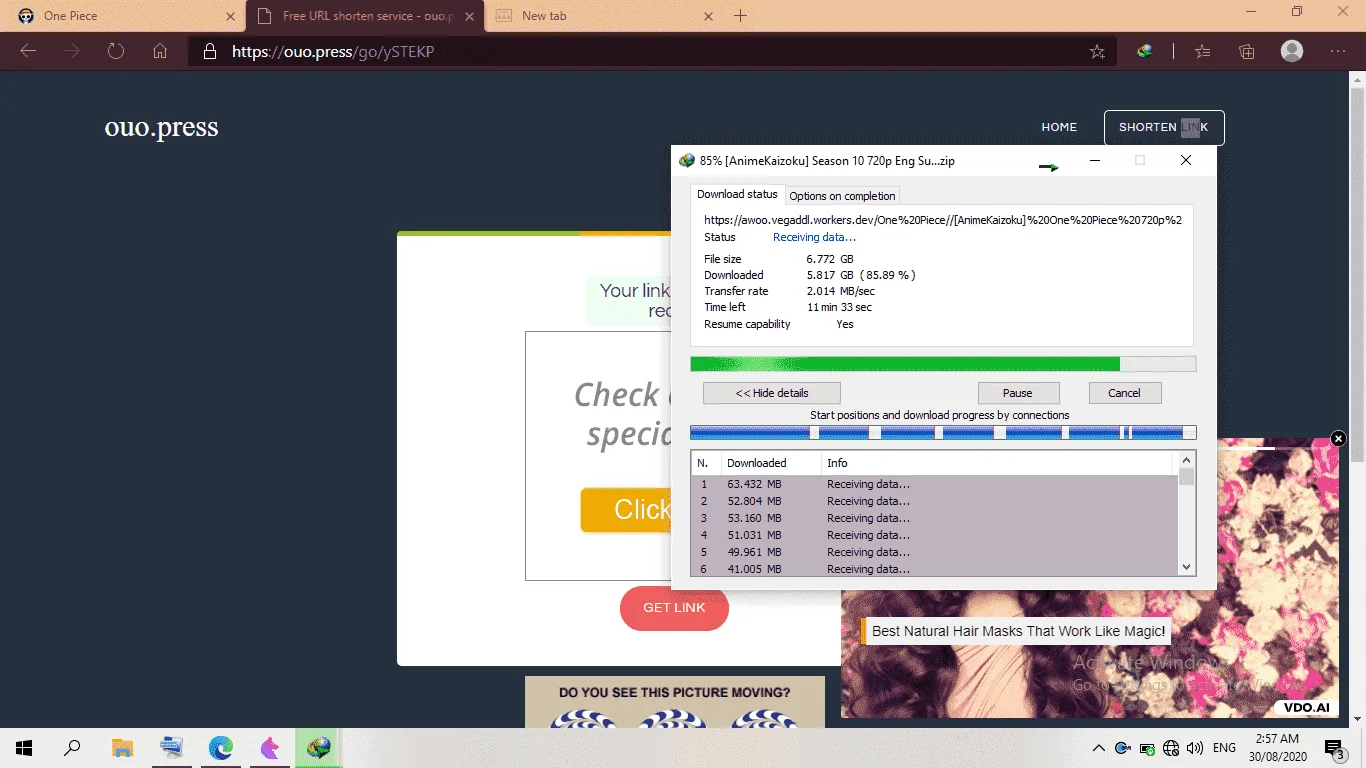View site lock information
The image size is (1366, 768).
(209, 52)
